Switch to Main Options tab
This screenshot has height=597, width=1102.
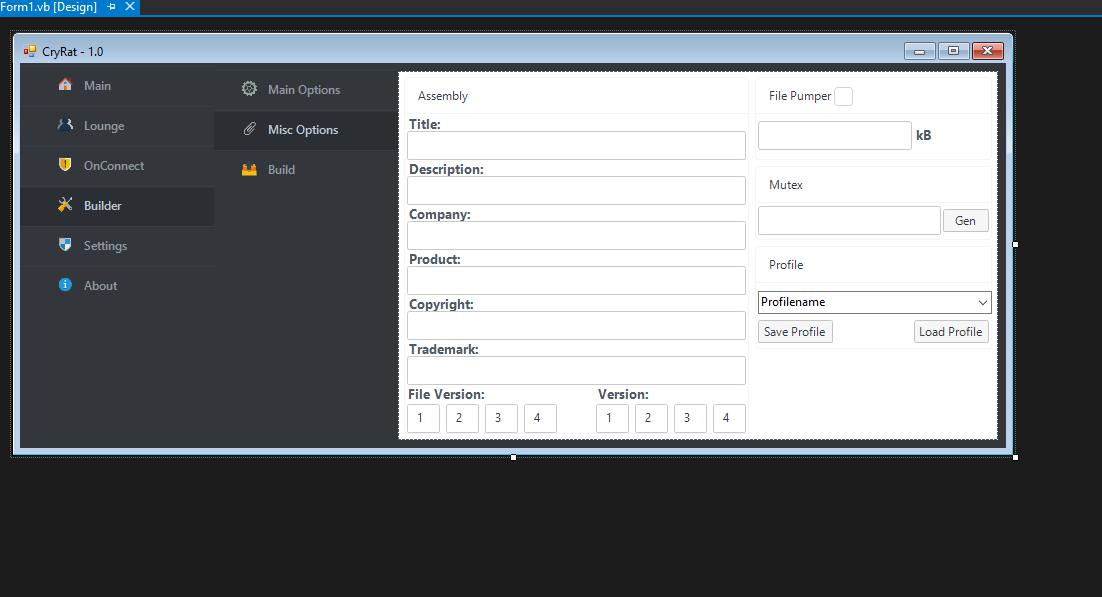coord(306,90)
